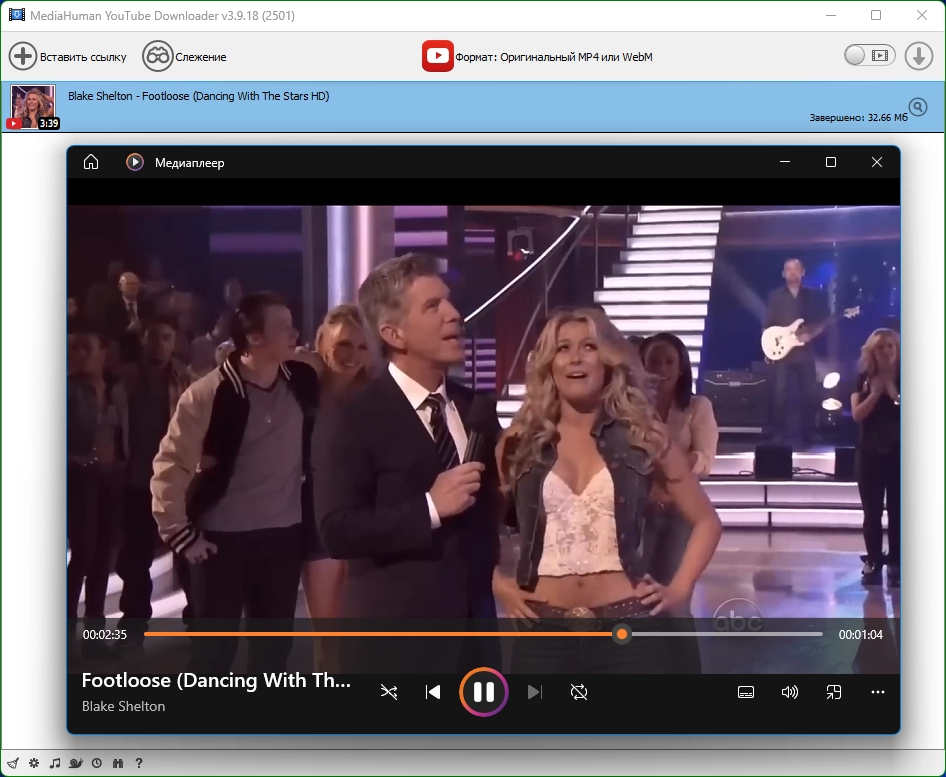Skip to previous track
The image size is (946, 777).
(433, 692)
